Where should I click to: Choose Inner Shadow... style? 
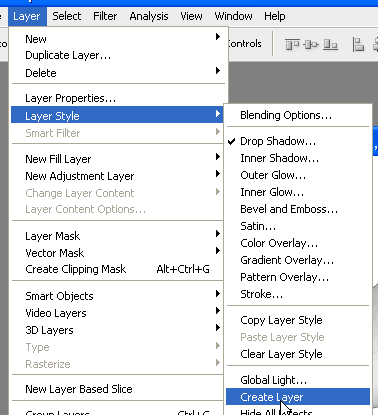pyautogui.click(x=298, y=158)
